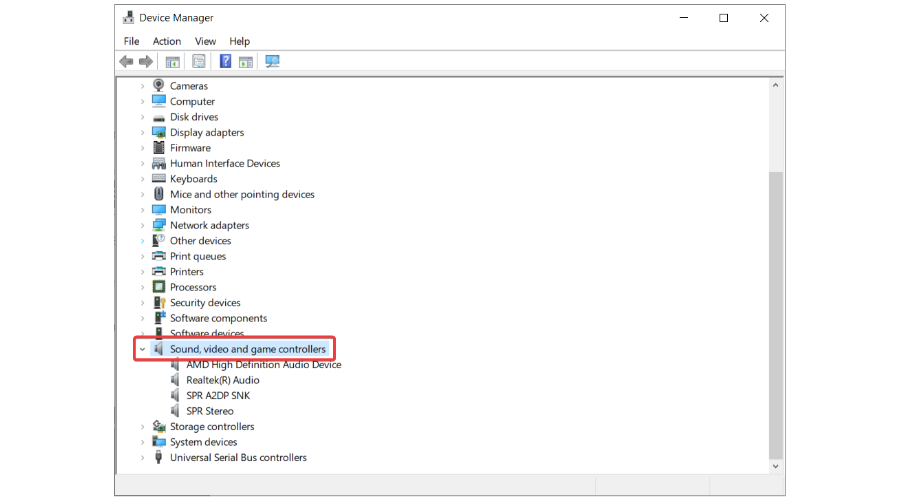Select SPR A2DP SNK device

(x=218, y=396)
